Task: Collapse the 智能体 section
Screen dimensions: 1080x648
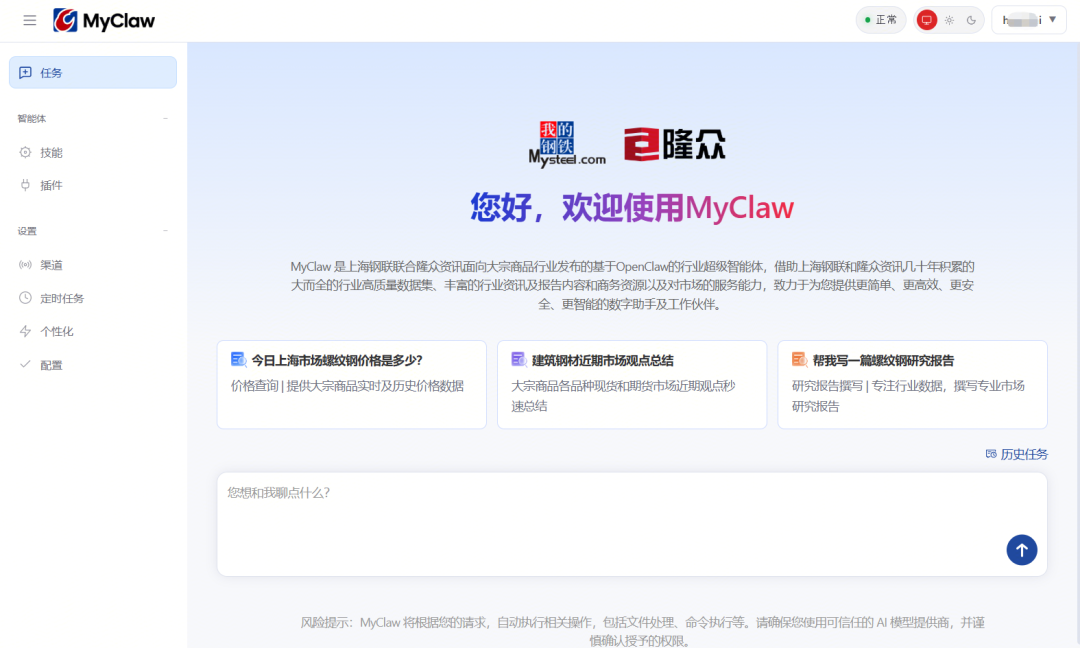Action: click(x=165, y=118)
